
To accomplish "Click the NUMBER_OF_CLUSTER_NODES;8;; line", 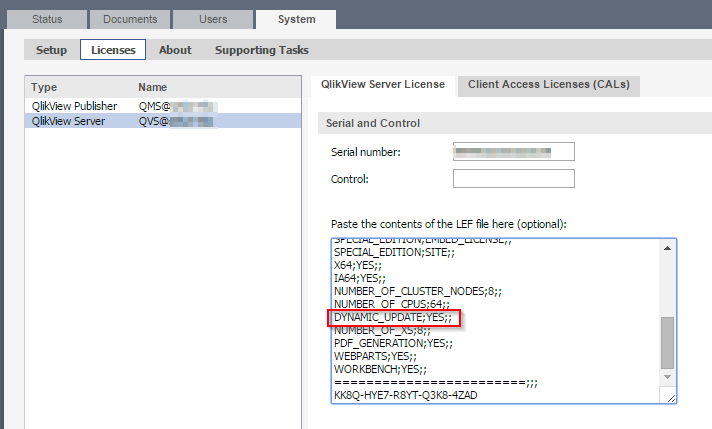I will [418, 291].
